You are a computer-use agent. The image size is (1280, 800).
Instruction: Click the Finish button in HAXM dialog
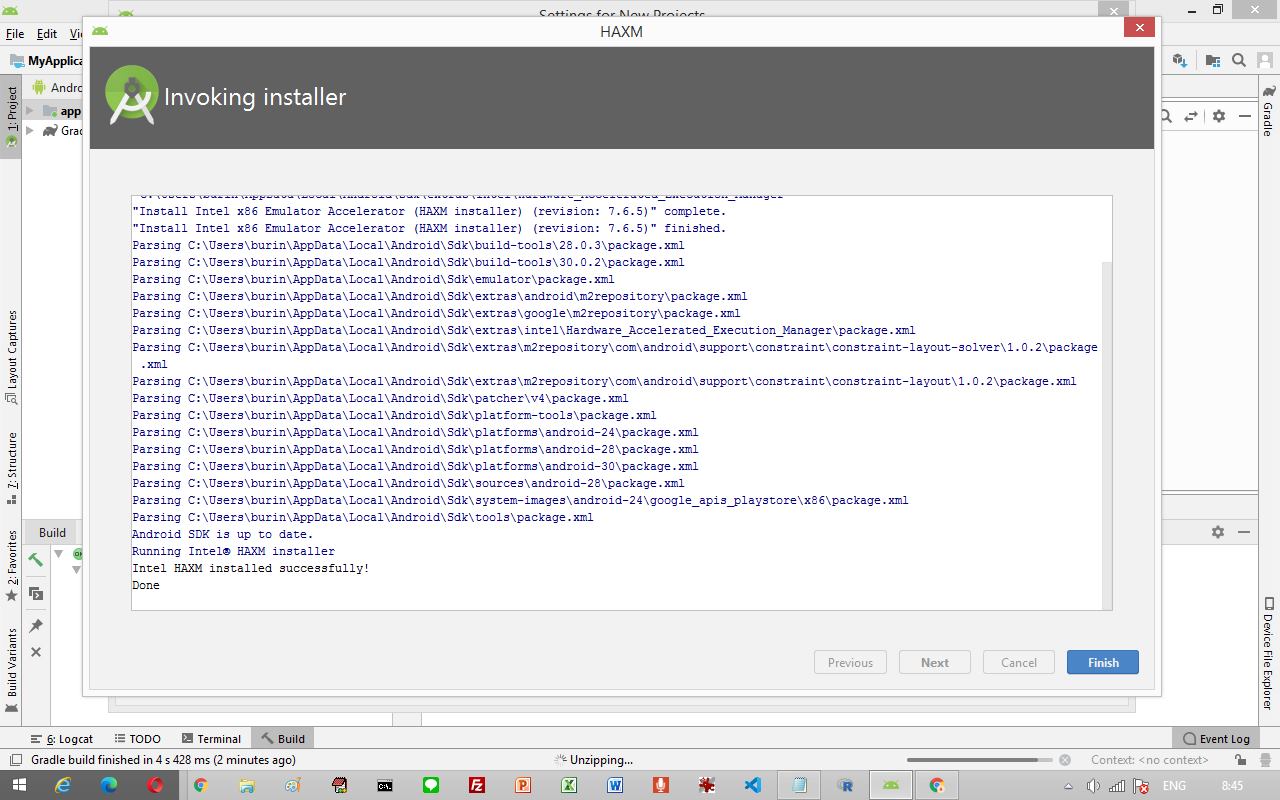coord(1102,662)
